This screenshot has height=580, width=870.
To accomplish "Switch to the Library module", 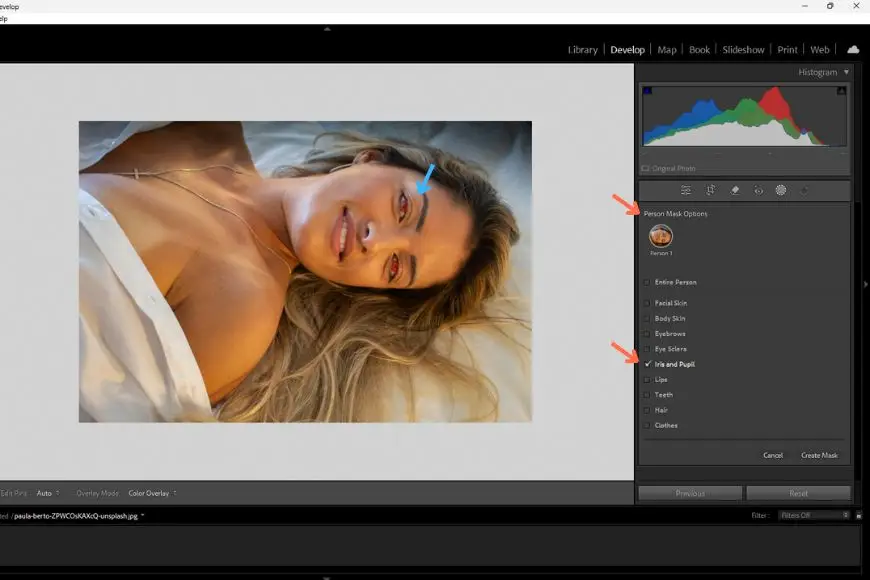I will (582, 49).
